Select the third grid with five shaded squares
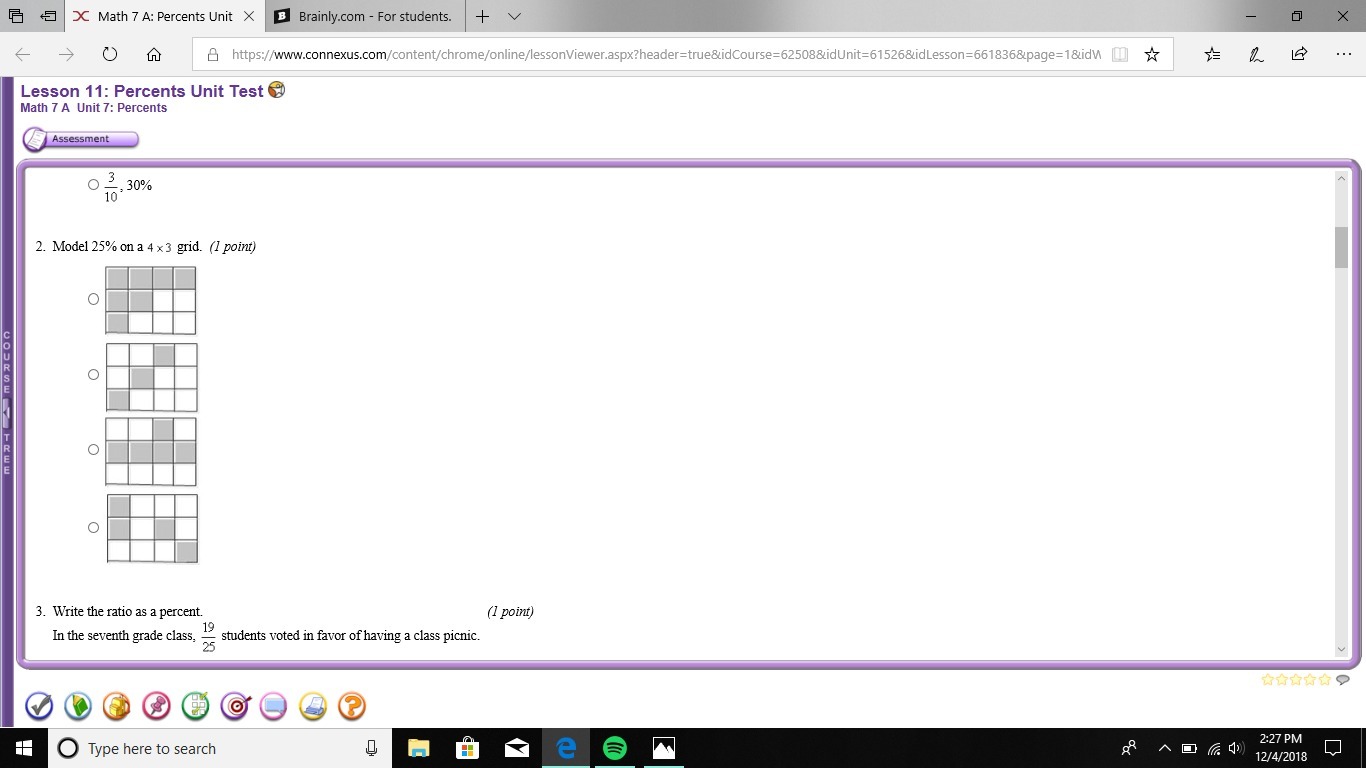 [93, 450]
